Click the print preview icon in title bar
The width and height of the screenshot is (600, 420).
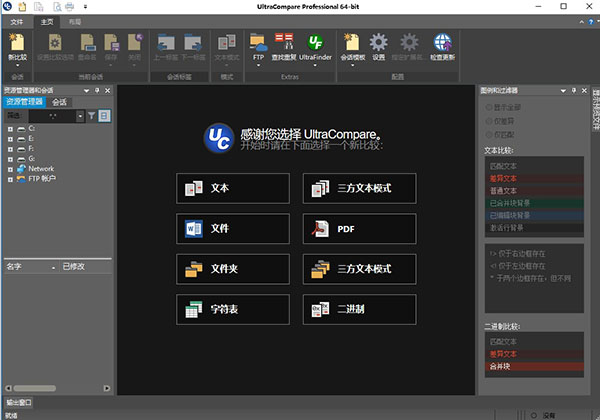[x=57, y=6]
